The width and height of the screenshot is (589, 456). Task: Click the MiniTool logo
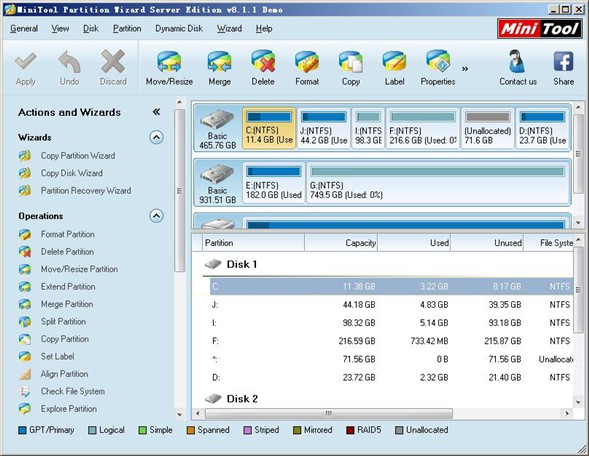539,29
